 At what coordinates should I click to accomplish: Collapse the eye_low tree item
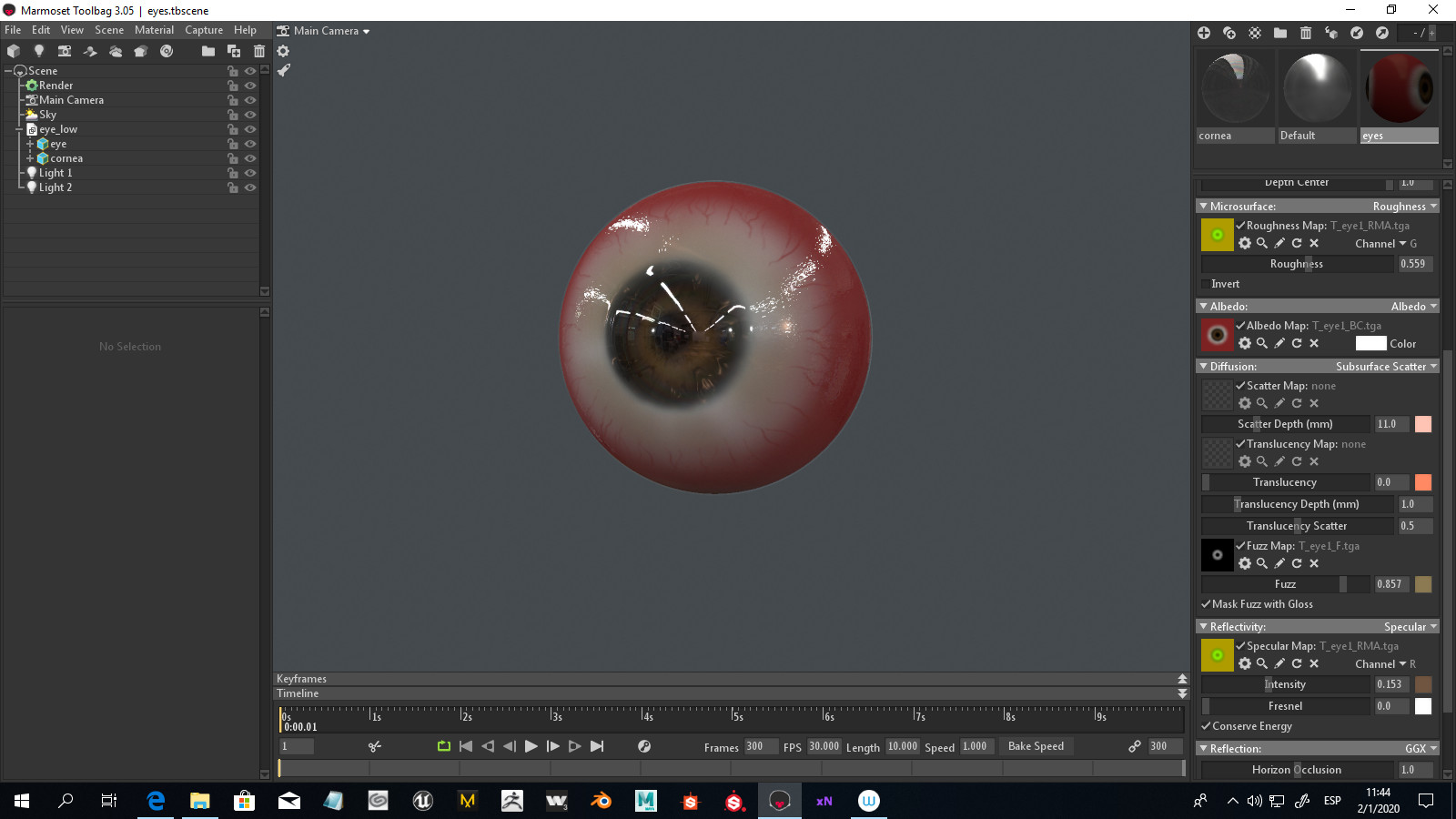coord(18,128)
